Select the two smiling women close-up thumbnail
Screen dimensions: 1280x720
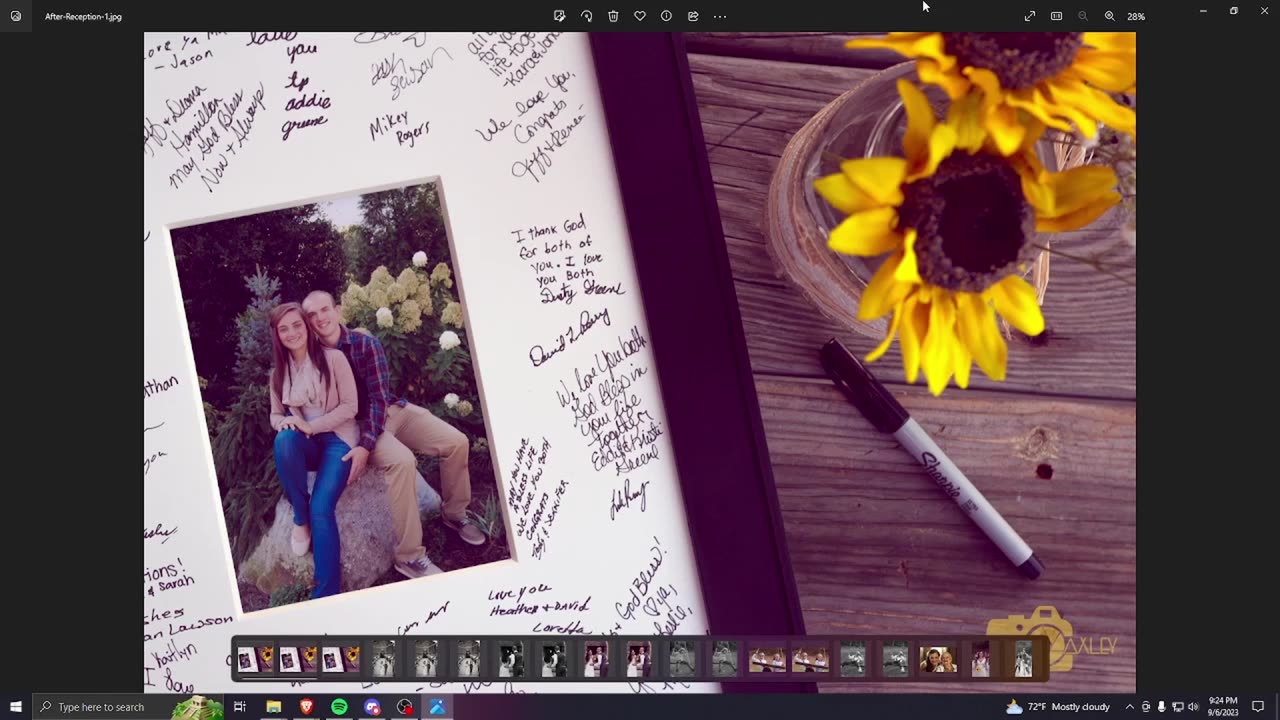pyautogui.click(x=938, y=659)
